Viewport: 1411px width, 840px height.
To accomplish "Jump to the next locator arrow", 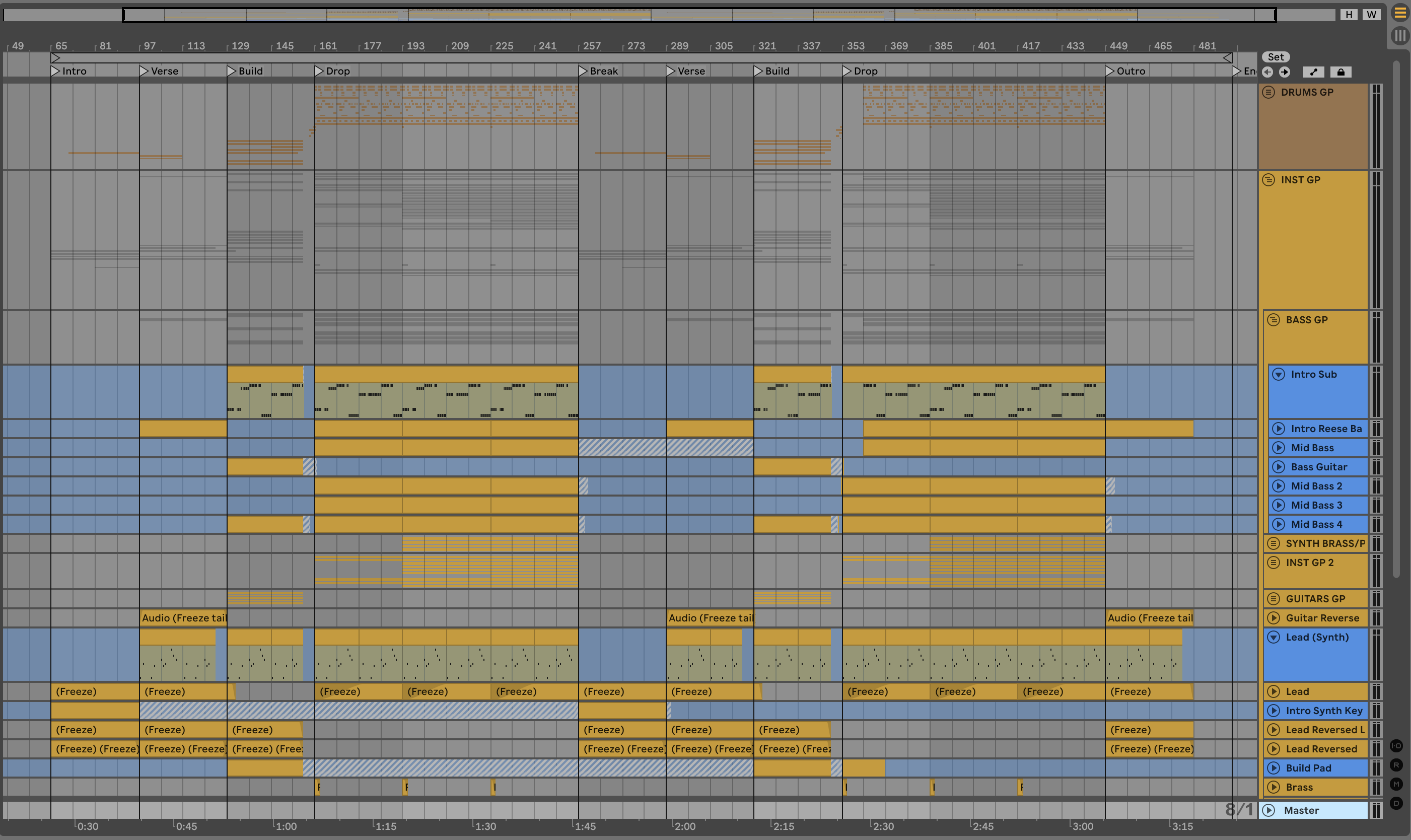I will click(1285, 72).
